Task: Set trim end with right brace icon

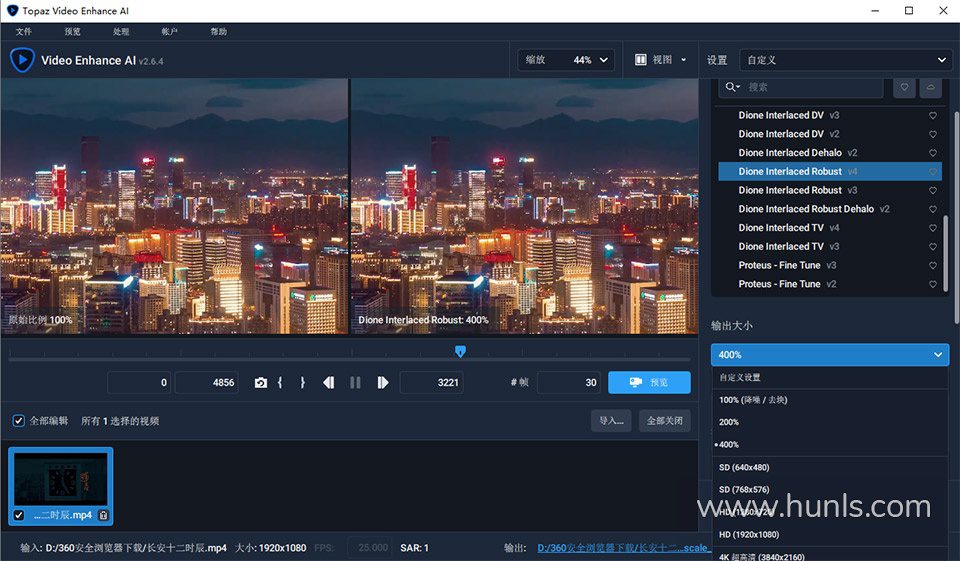Action: pos(302,383)
